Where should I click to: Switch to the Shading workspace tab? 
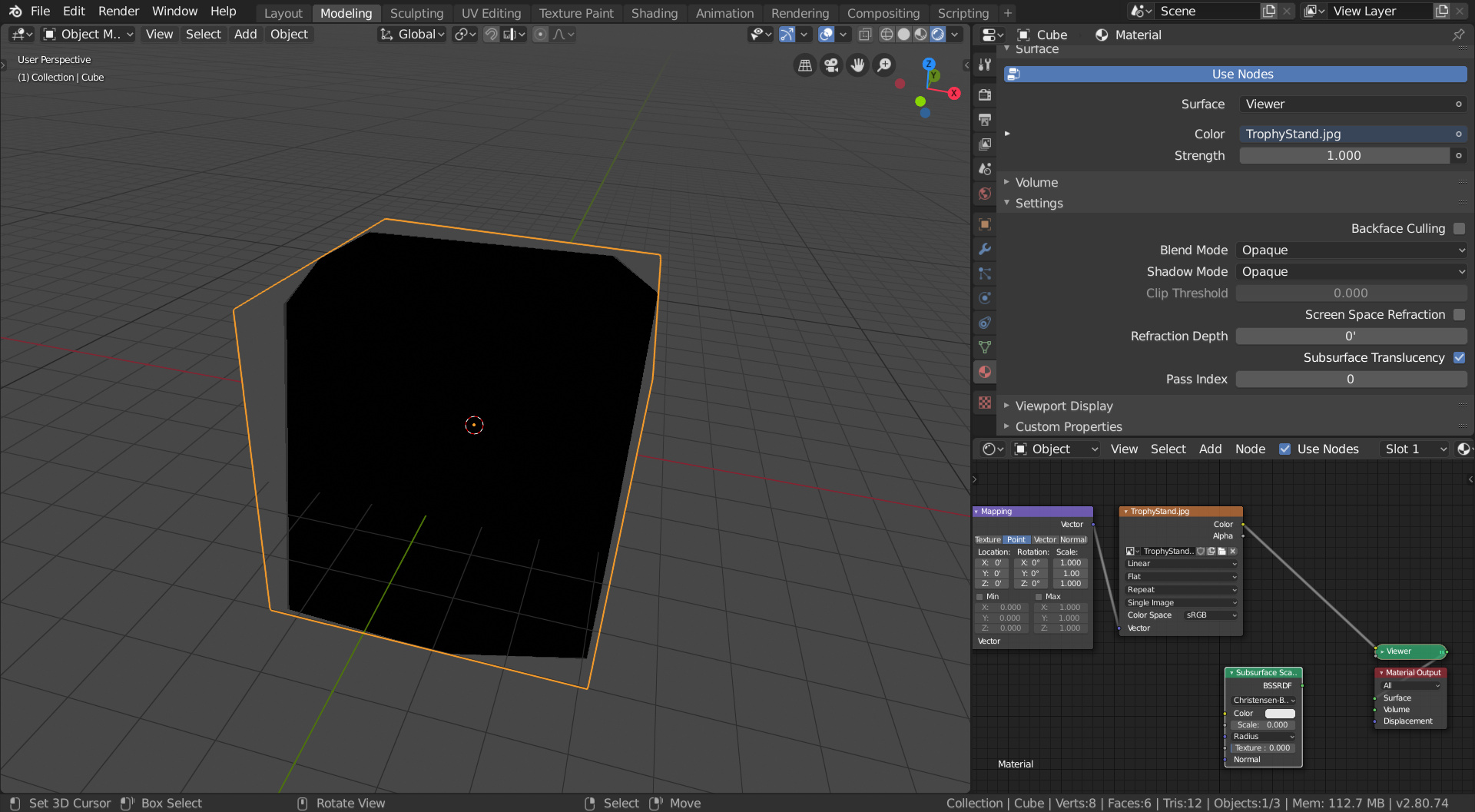click(654, 13)
